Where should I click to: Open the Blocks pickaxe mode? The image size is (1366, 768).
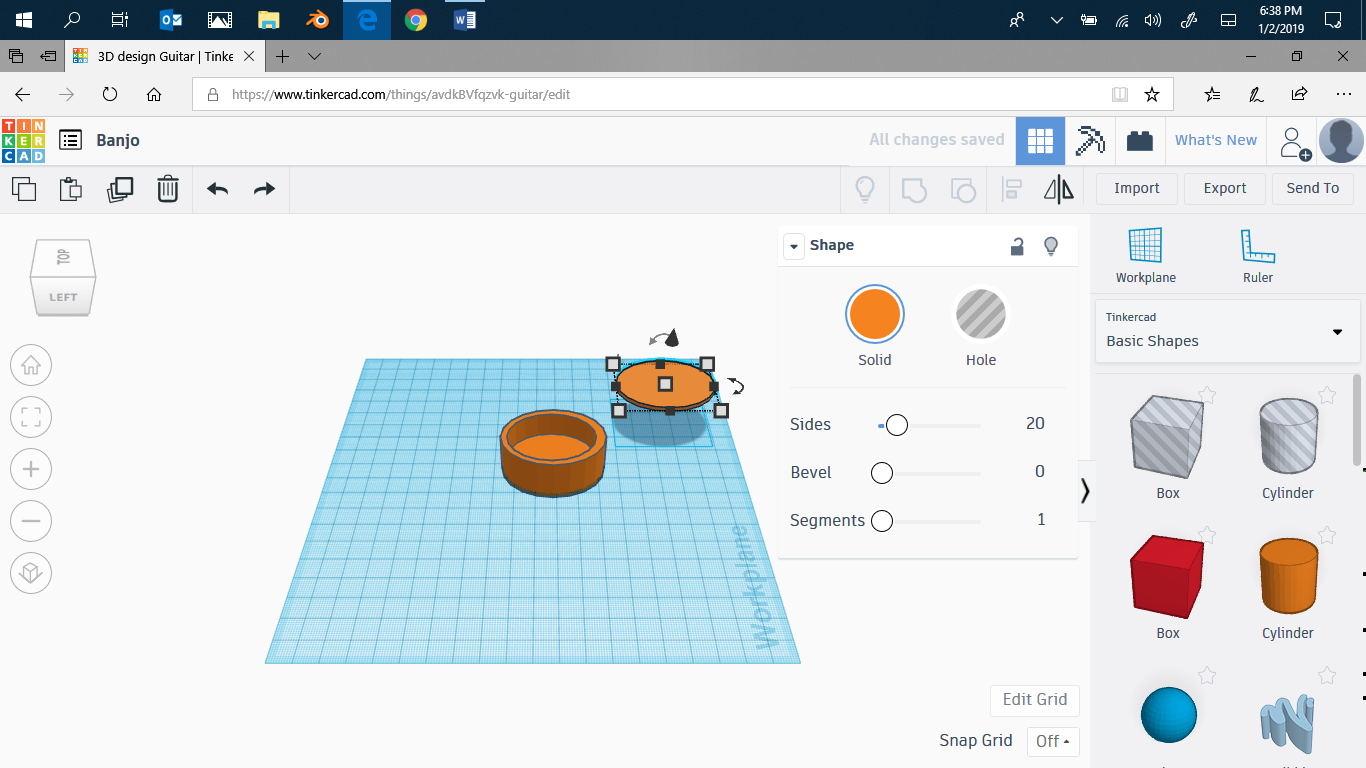pos(1090,141)
